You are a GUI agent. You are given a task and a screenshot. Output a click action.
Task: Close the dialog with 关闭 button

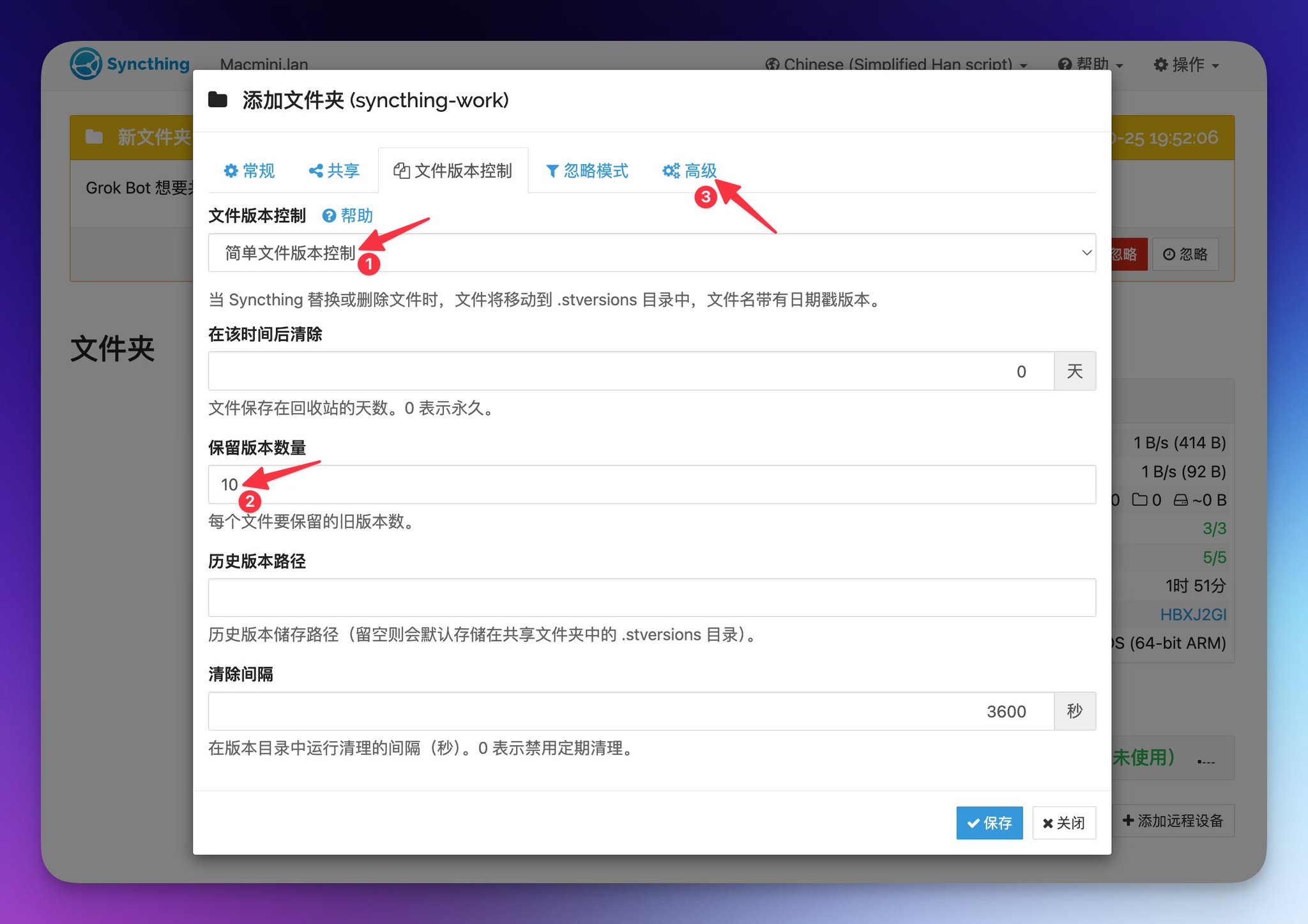(1064, 823)
